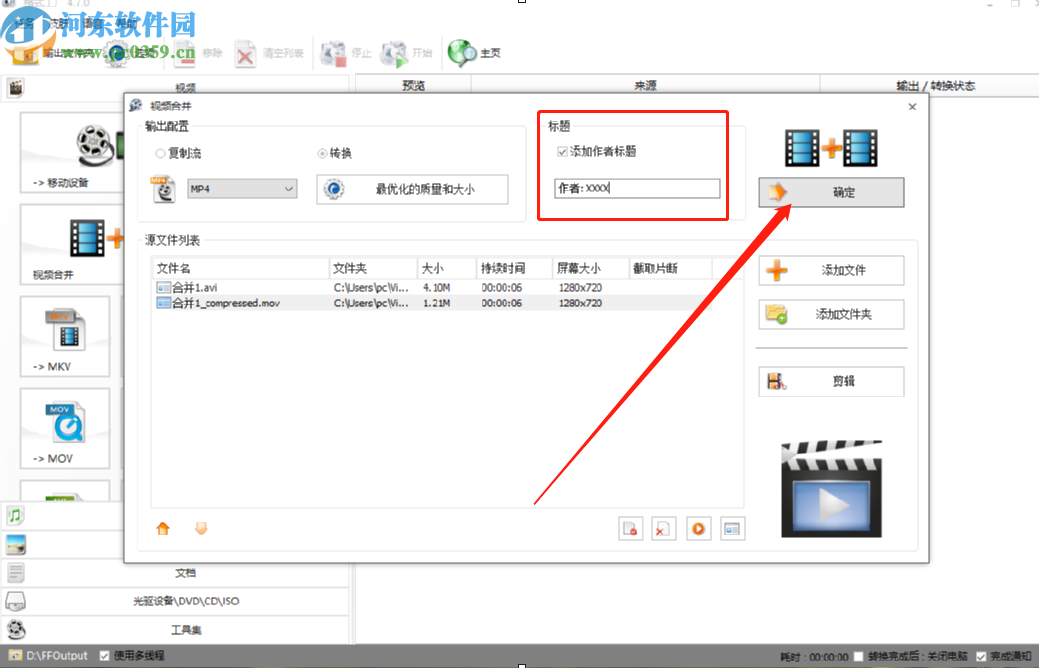The image size is (1039, 668).
Task: Select the 转换 radio button
Action: 322,153
